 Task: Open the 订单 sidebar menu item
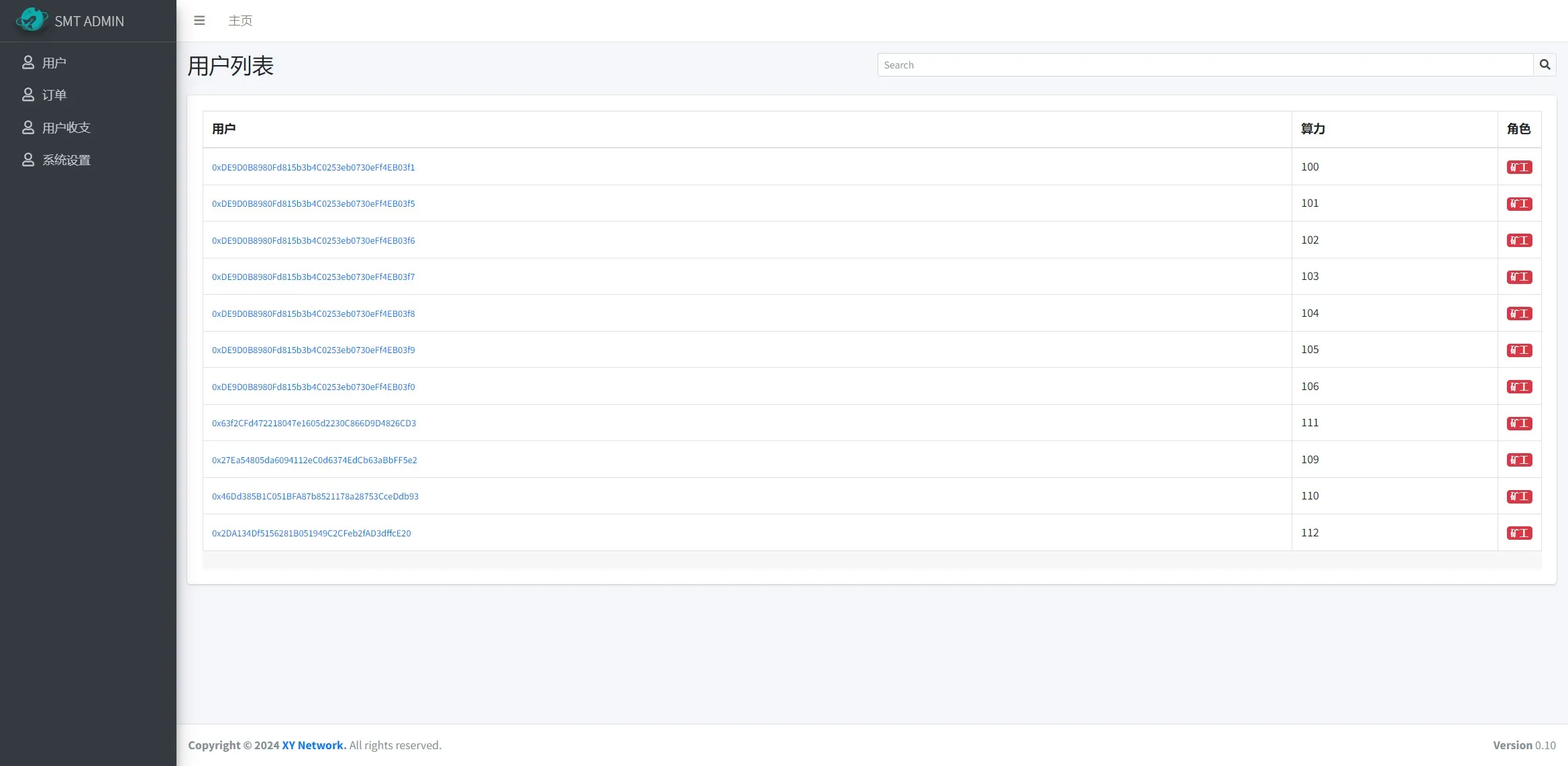pyautogui.click(x=54, y=95)
